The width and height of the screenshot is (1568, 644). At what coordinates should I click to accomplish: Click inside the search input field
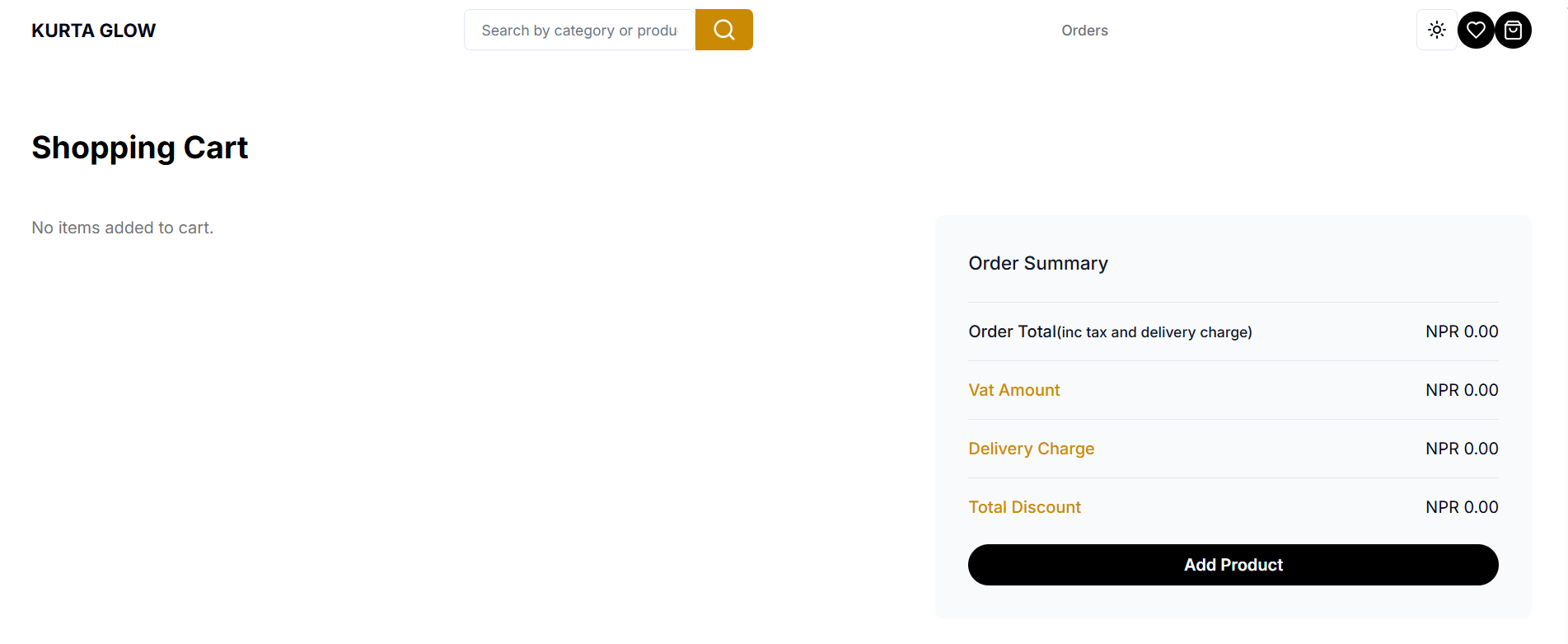(x=578, y=30)
